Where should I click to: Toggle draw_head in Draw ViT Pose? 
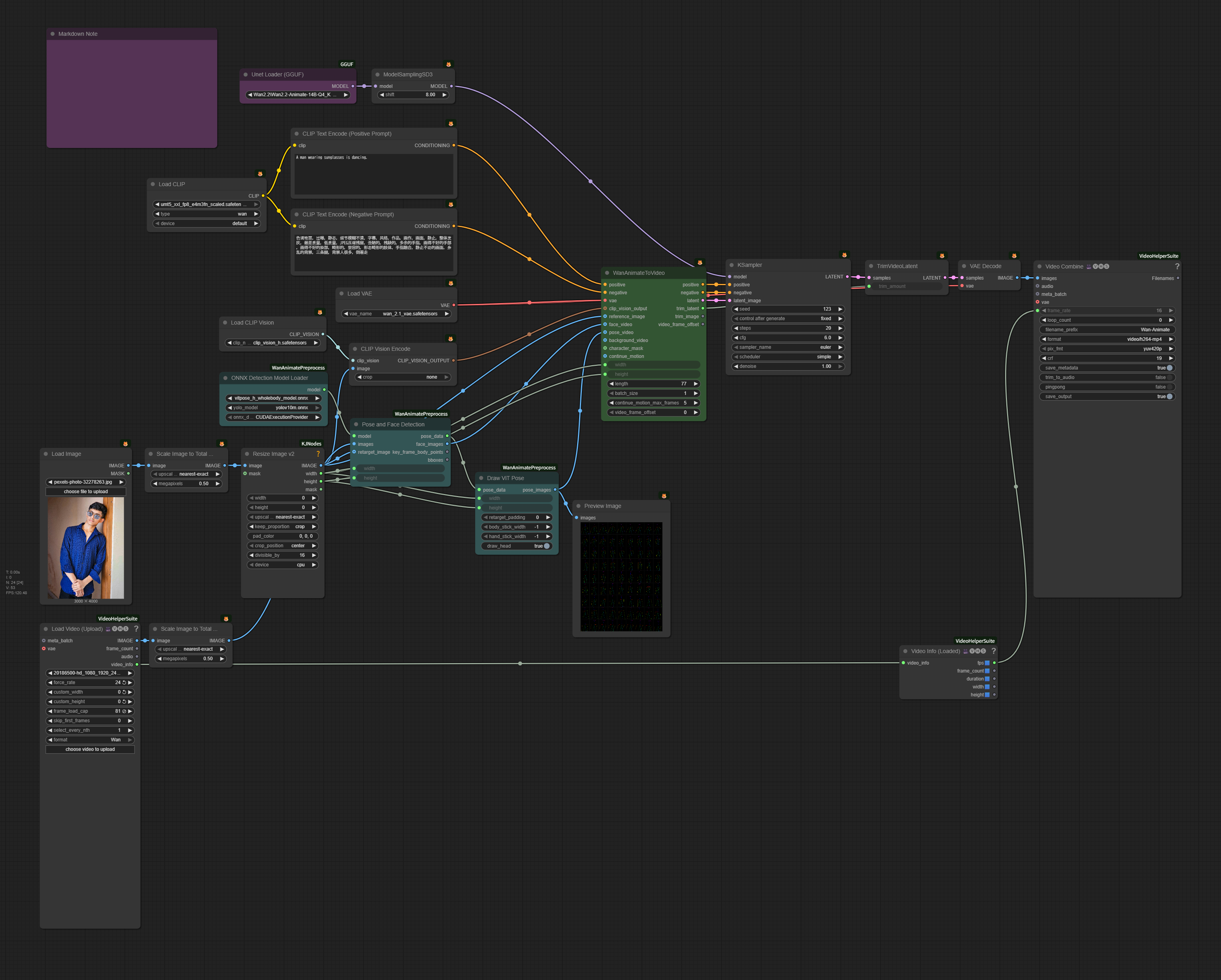[546, 546]
